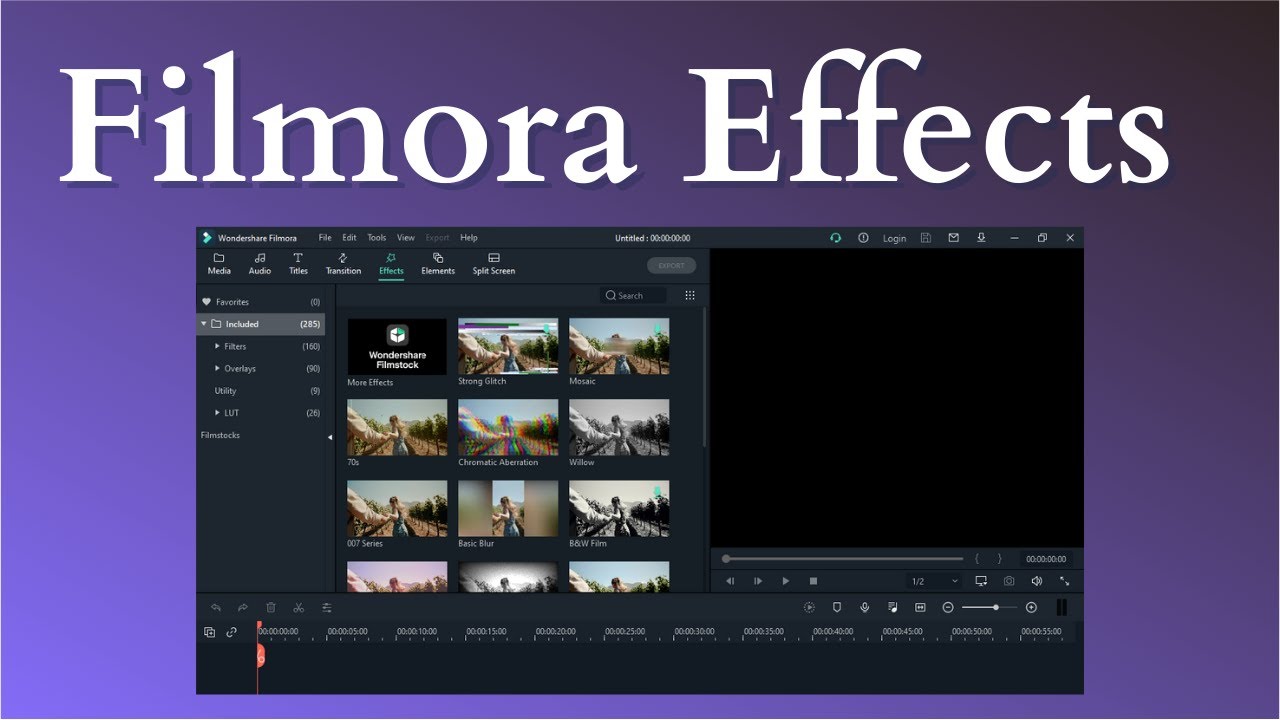1280x720 pixels.
Task: Click the previous frame button
Action: pyautogui.click(x=730, y=581)
